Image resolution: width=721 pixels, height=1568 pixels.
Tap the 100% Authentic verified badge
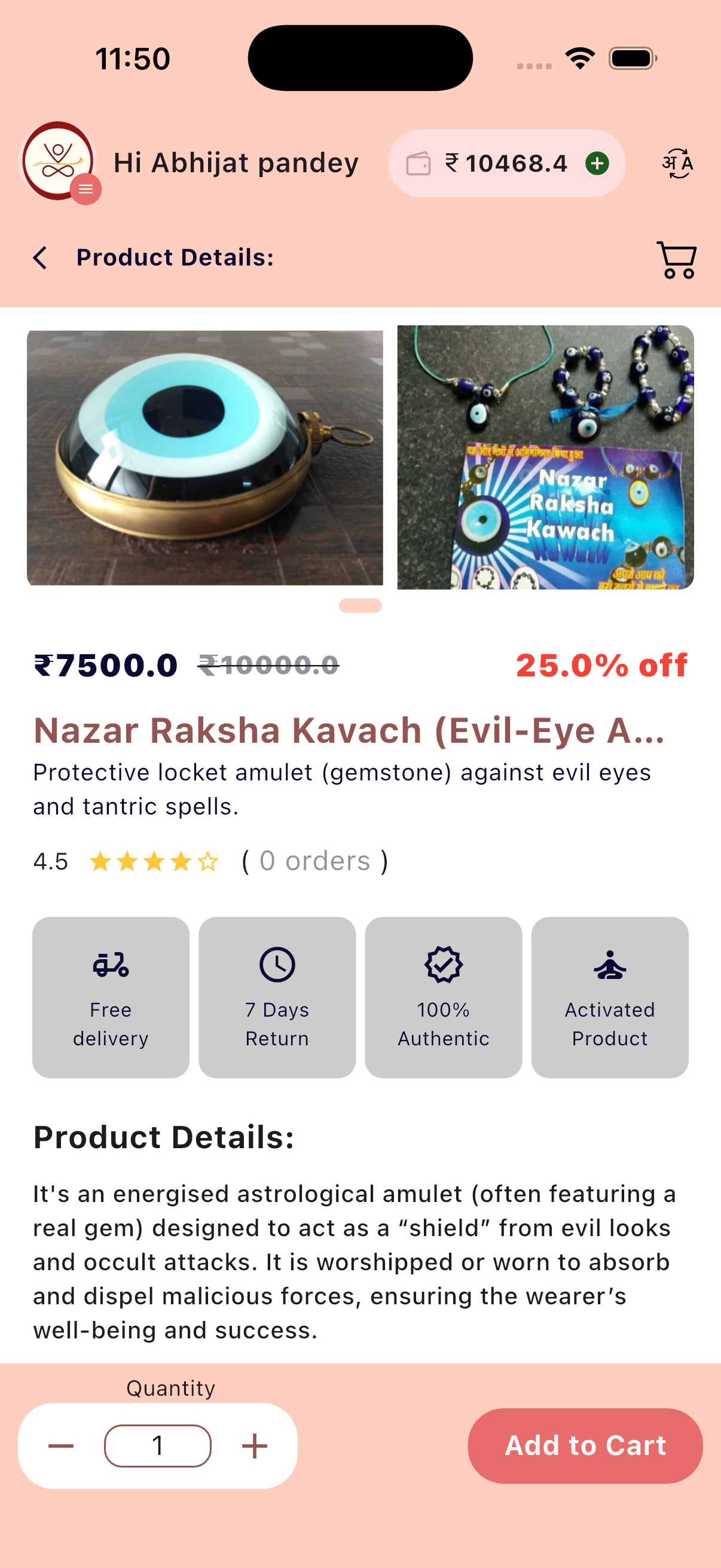click(444, 964)
